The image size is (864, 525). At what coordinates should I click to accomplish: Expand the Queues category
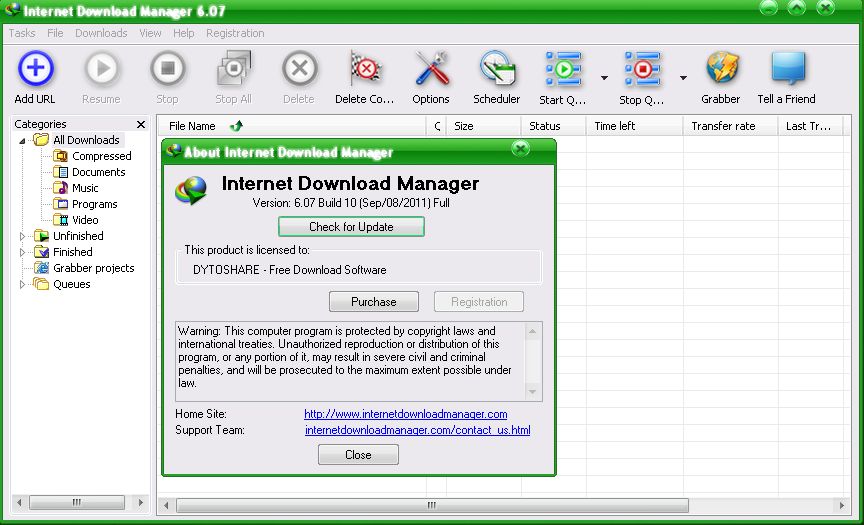[x=22, y=284]
